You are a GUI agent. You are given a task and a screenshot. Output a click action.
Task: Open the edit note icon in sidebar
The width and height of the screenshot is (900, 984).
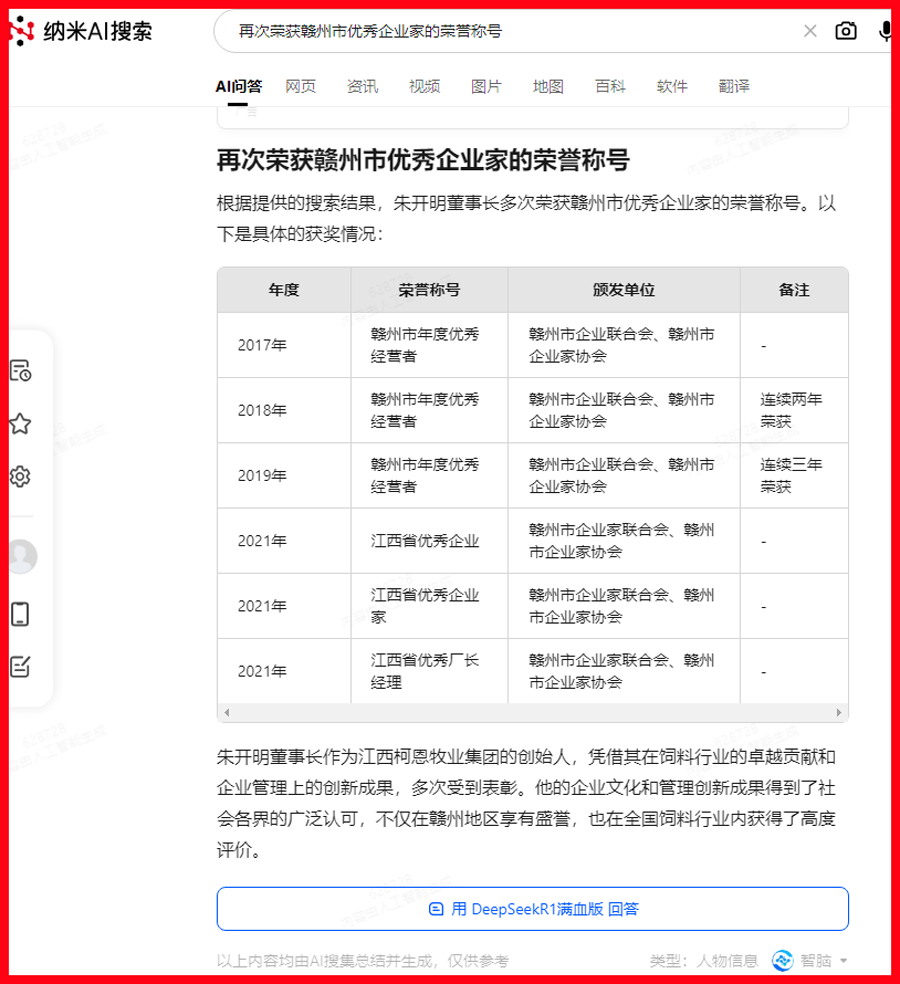20,666
